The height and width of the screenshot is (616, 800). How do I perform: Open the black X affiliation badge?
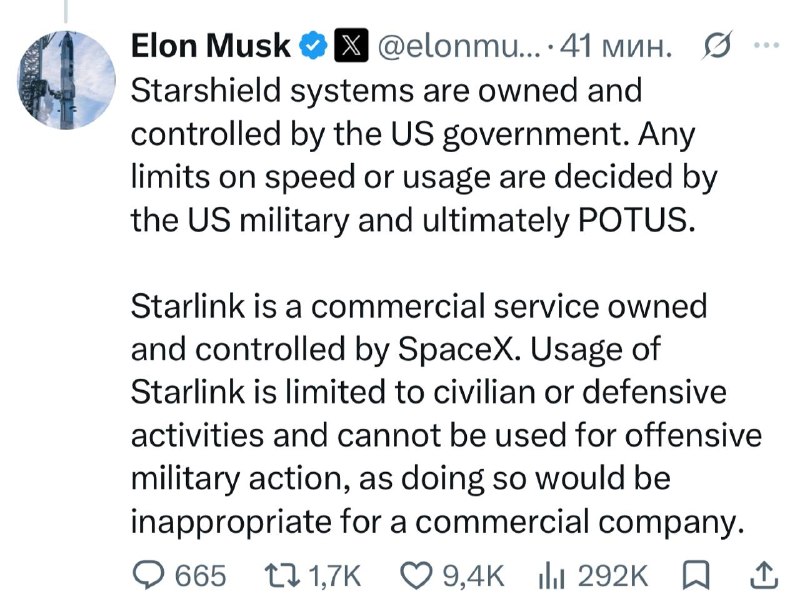(351, 45)
